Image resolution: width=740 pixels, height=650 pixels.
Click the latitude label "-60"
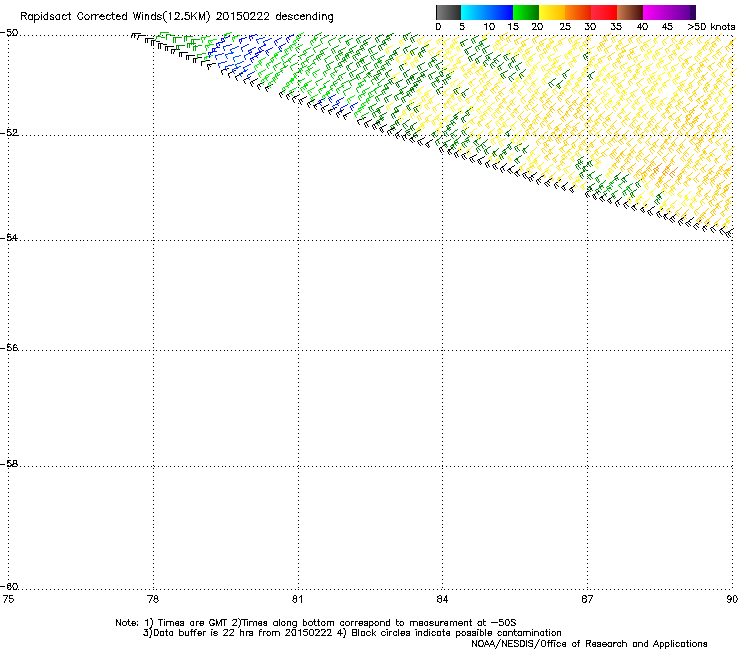pos(9,587)
